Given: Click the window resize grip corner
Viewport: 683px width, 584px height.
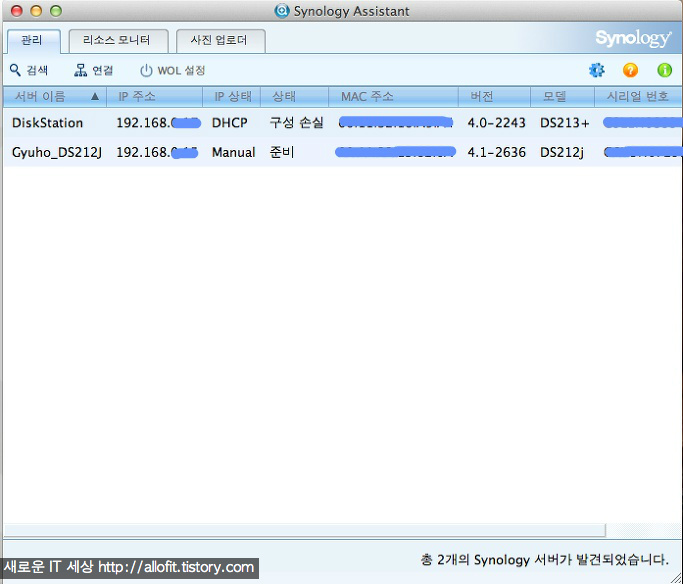Looking at the screenshot, I should [676, 577].
